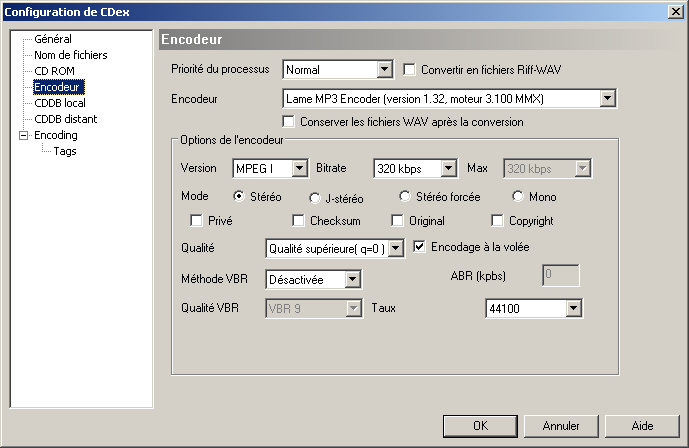Click the disabled Max bitrate dropdown
Image resolution: width=689 pixels, height=448 pixels.
548,168
